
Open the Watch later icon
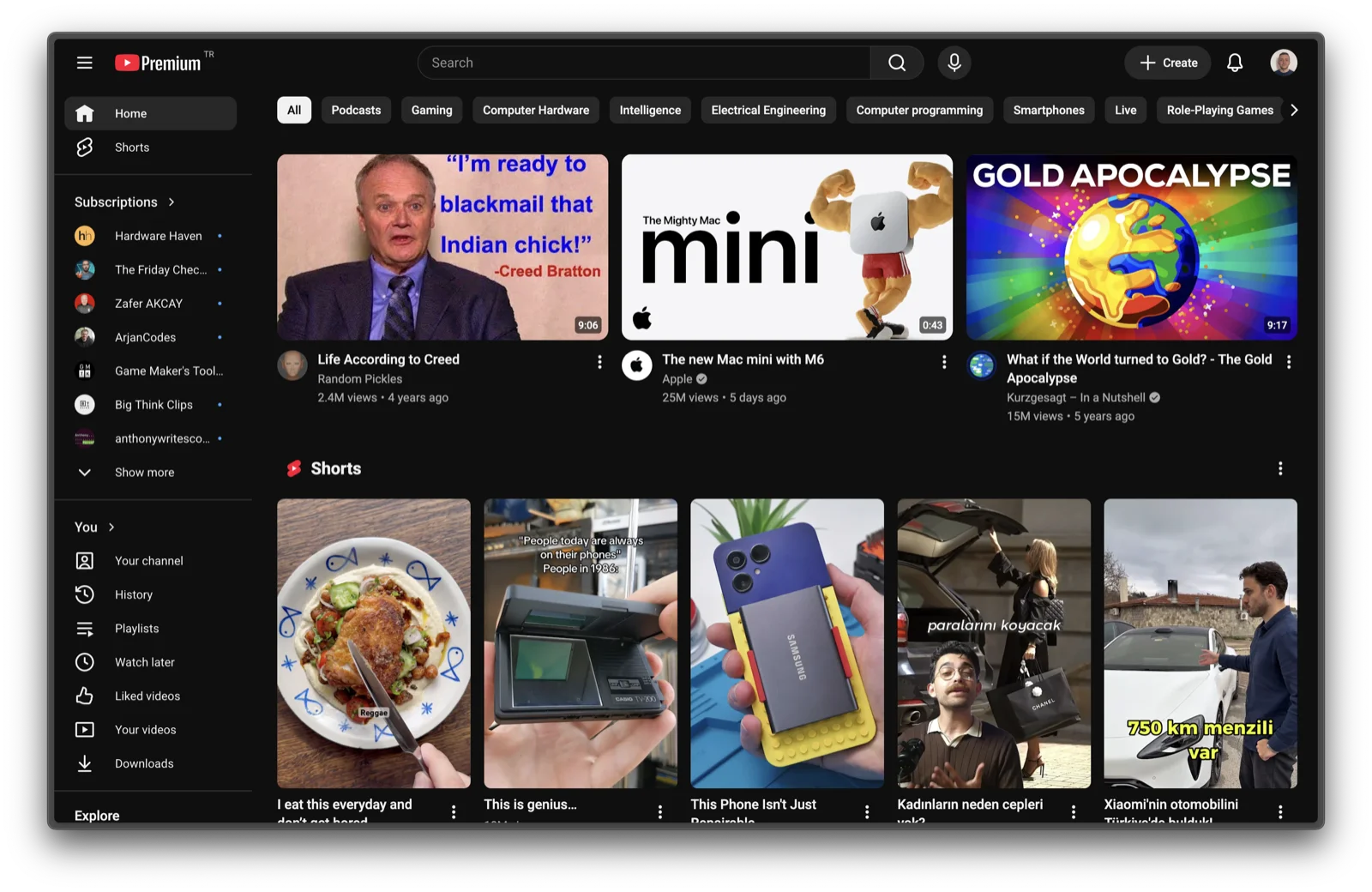84,662
